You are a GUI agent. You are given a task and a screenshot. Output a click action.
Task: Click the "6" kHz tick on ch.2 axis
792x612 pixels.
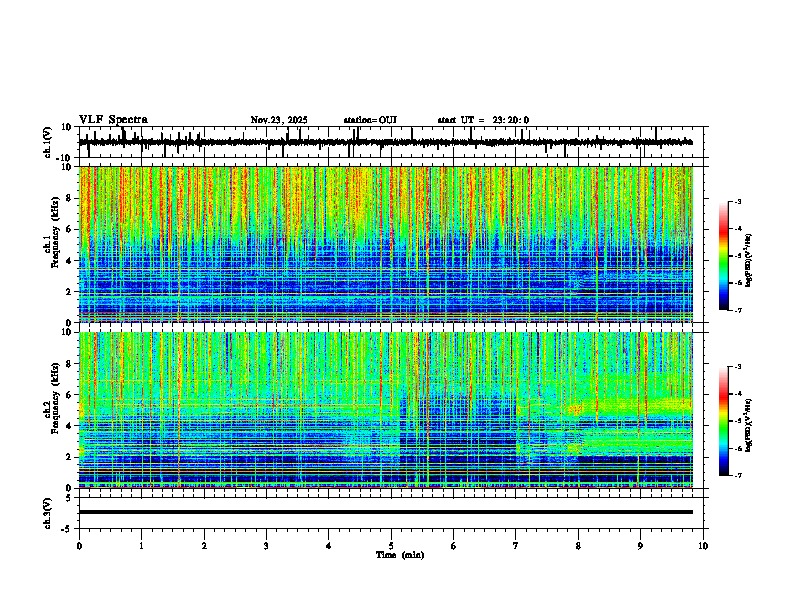pyautogui.click(x=70, y=395)
